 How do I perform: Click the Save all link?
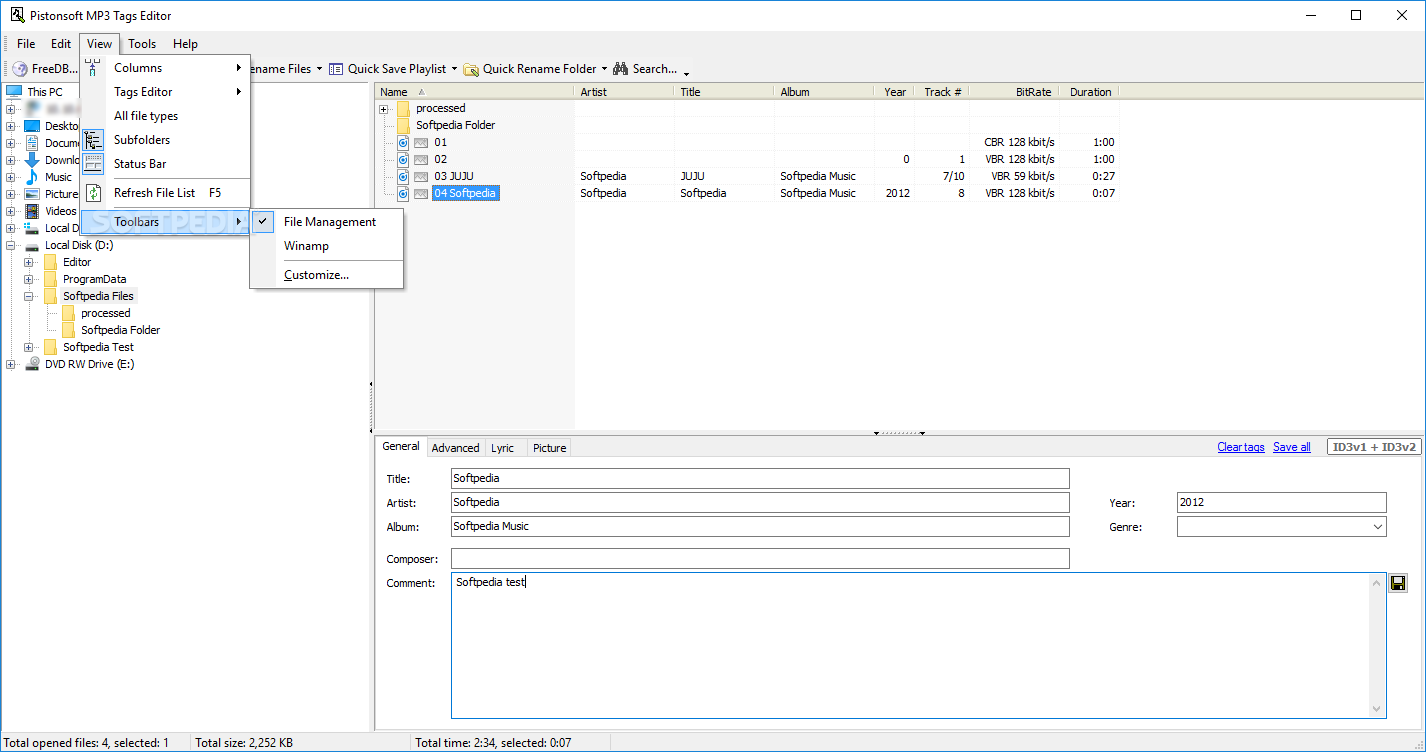tap(1292, 447)
